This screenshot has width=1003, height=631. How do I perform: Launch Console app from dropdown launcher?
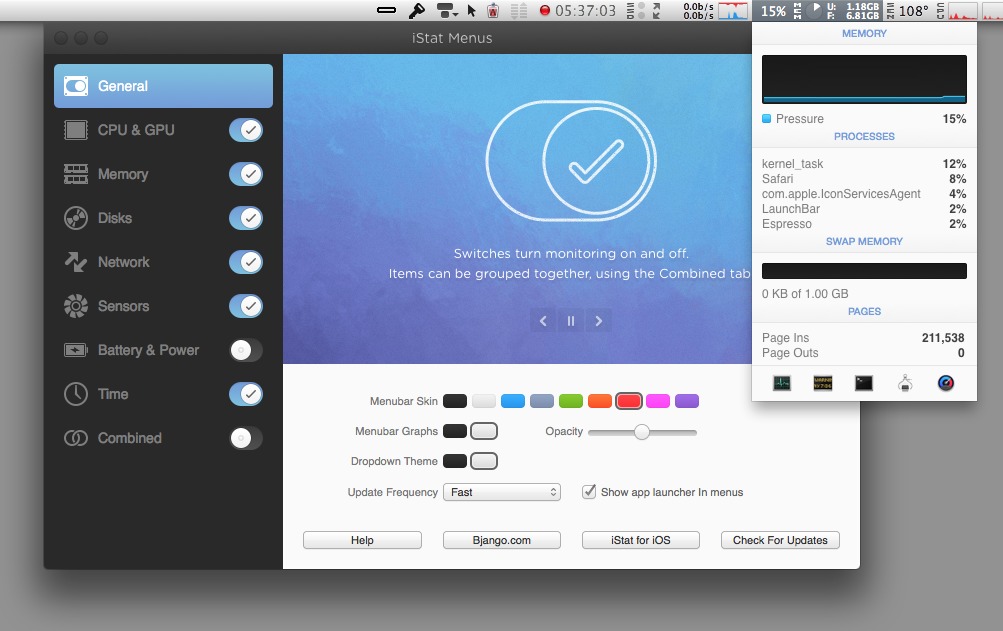click(x=823, y=383)
